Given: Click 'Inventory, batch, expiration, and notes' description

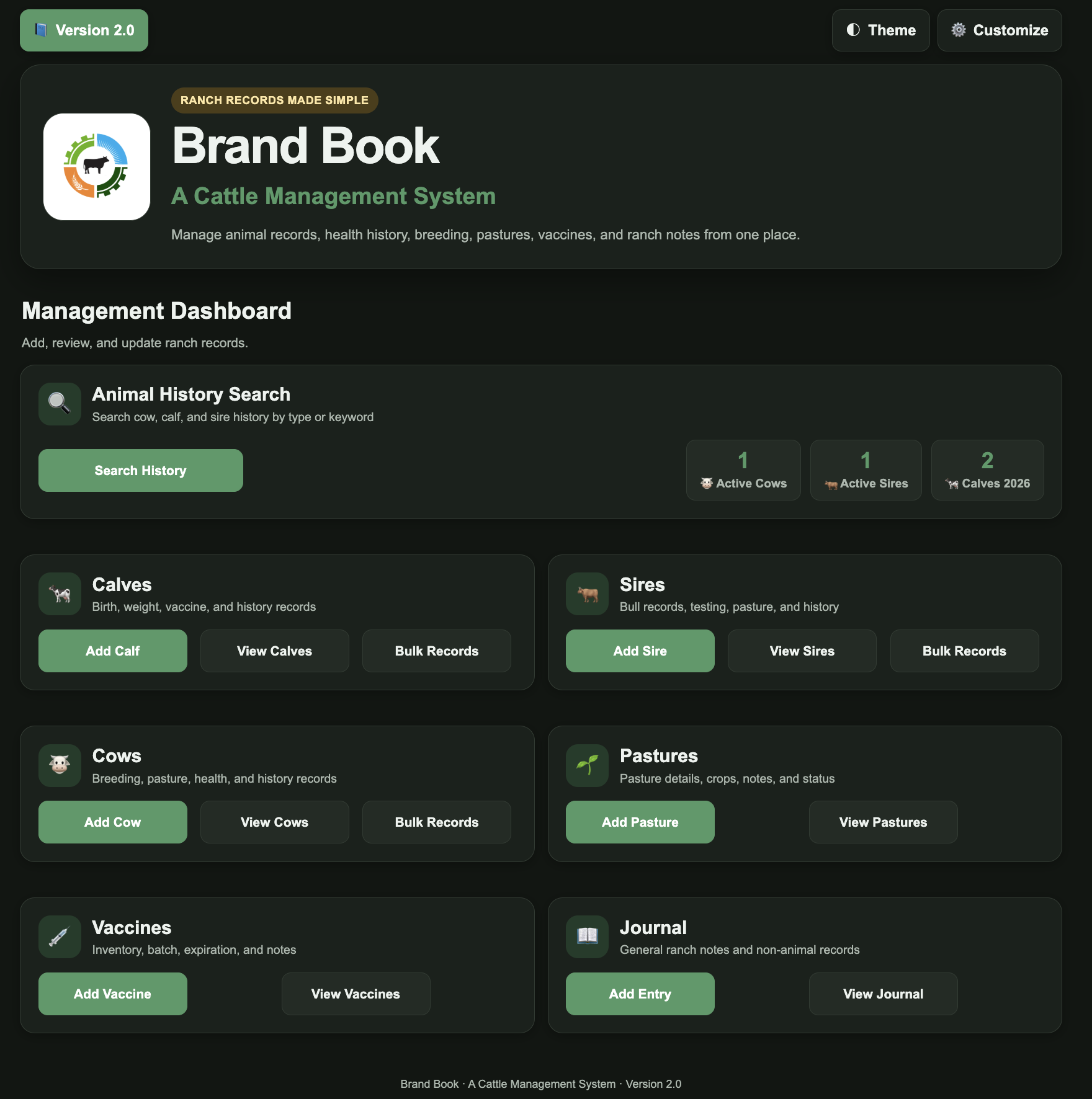Looking at the screenshot, I should 194,950.
